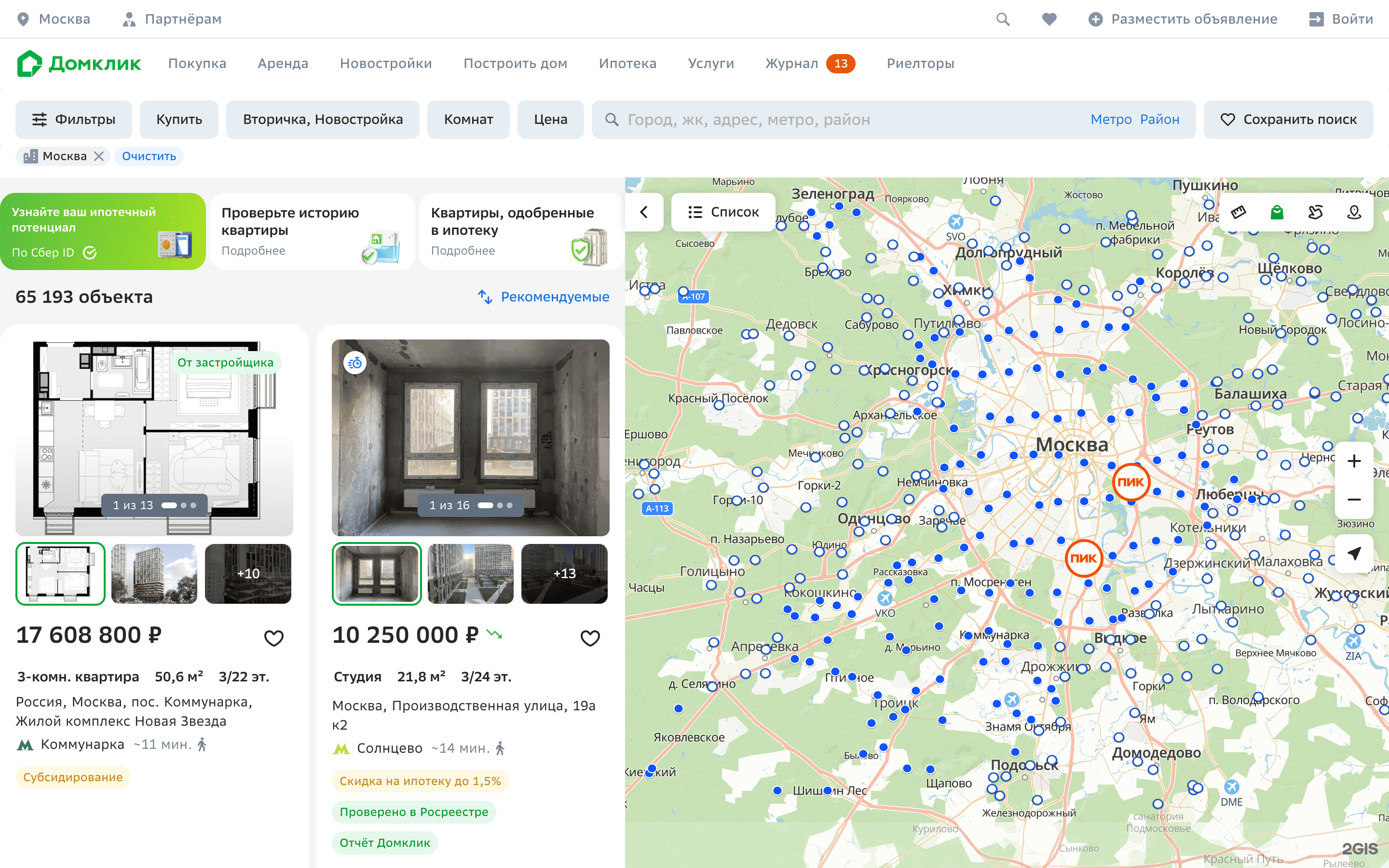Click Сохранить поиск button

coord(1288,120)
